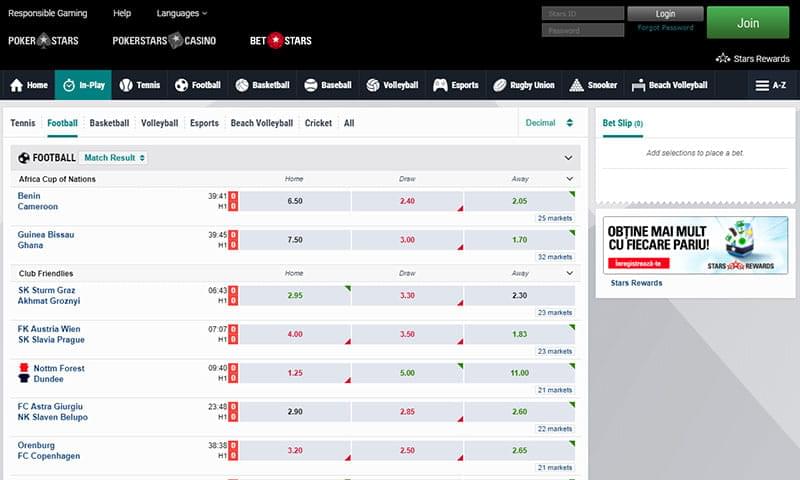Viewport: 800px width, 480px height.
Task: Click the Password input field
Action: [583, 30]
